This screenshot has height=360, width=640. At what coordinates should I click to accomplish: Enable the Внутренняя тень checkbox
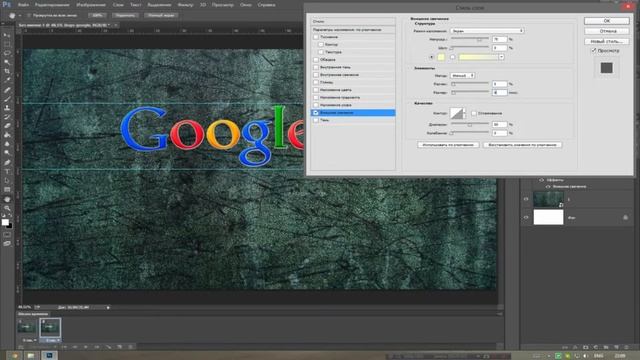[316, 67]
